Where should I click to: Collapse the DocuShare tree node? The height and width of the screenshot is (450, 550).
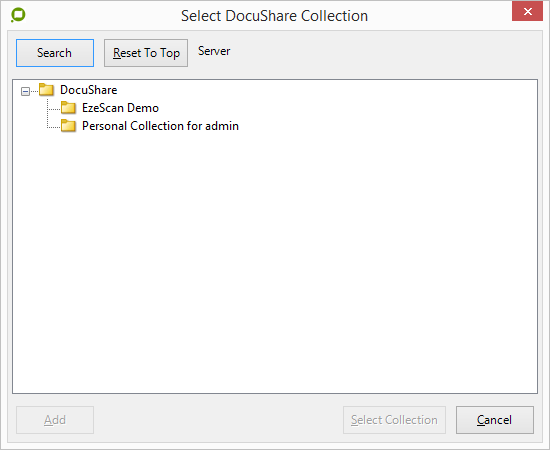pyautogui.click(x=25, y=92)
